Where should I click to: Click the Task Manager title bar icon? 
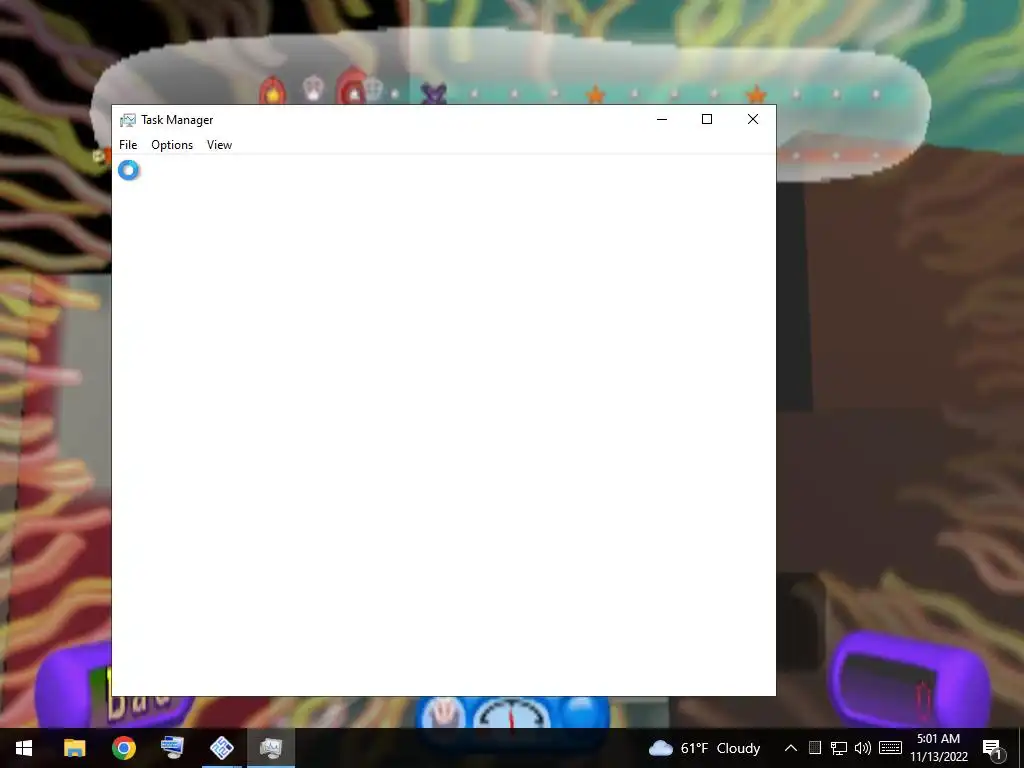click(127, 120)
